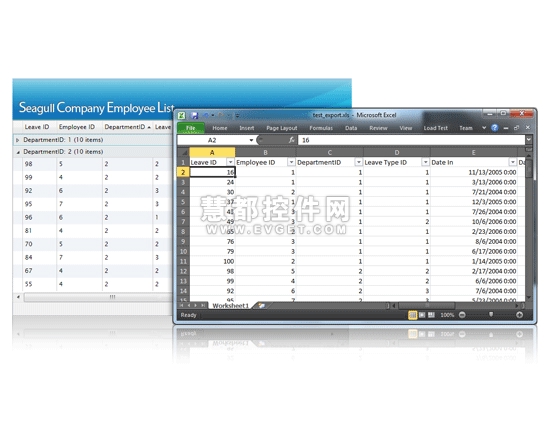Restore the workbook window inside Excel

[x=516, y=128]
